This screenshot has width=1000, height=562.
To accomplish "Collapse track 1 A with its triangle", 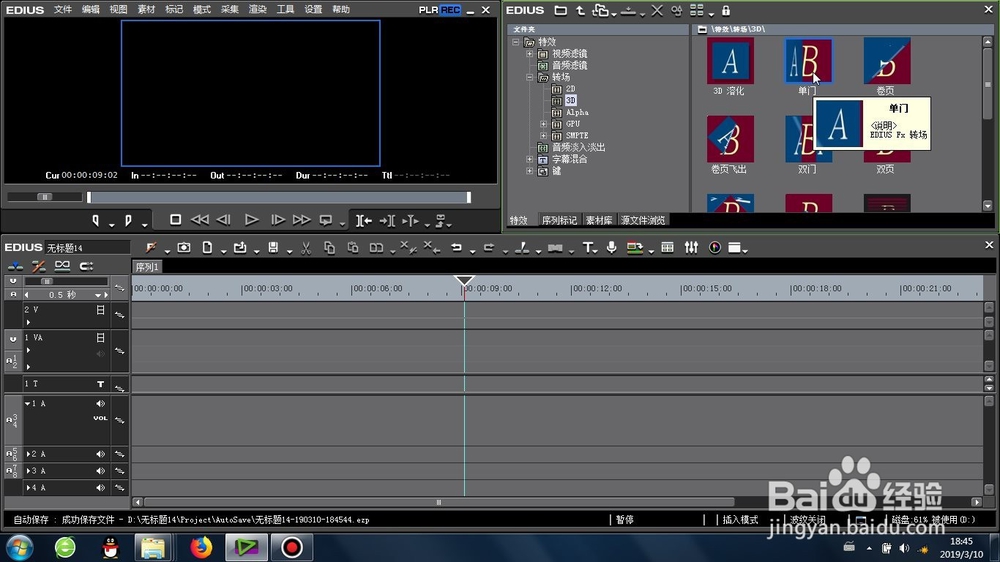I will pos(27,404).
